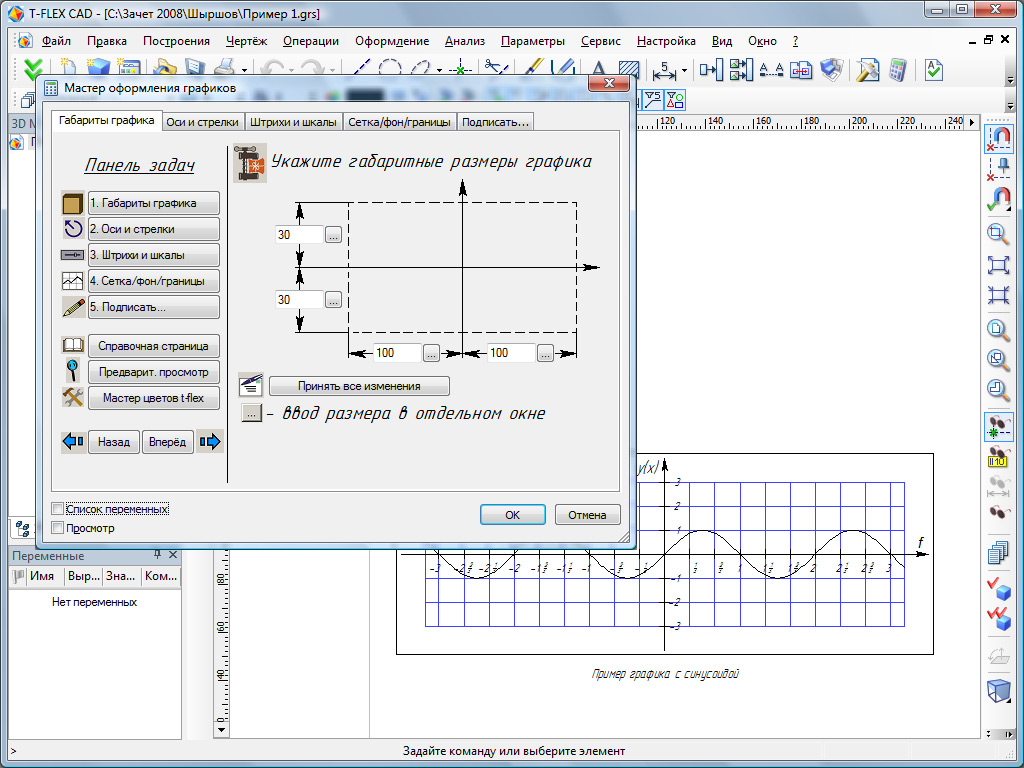Click the 3D wireframe cube icon at bottom right
This screenshot has width=1024, height=768.
[999, 690]
